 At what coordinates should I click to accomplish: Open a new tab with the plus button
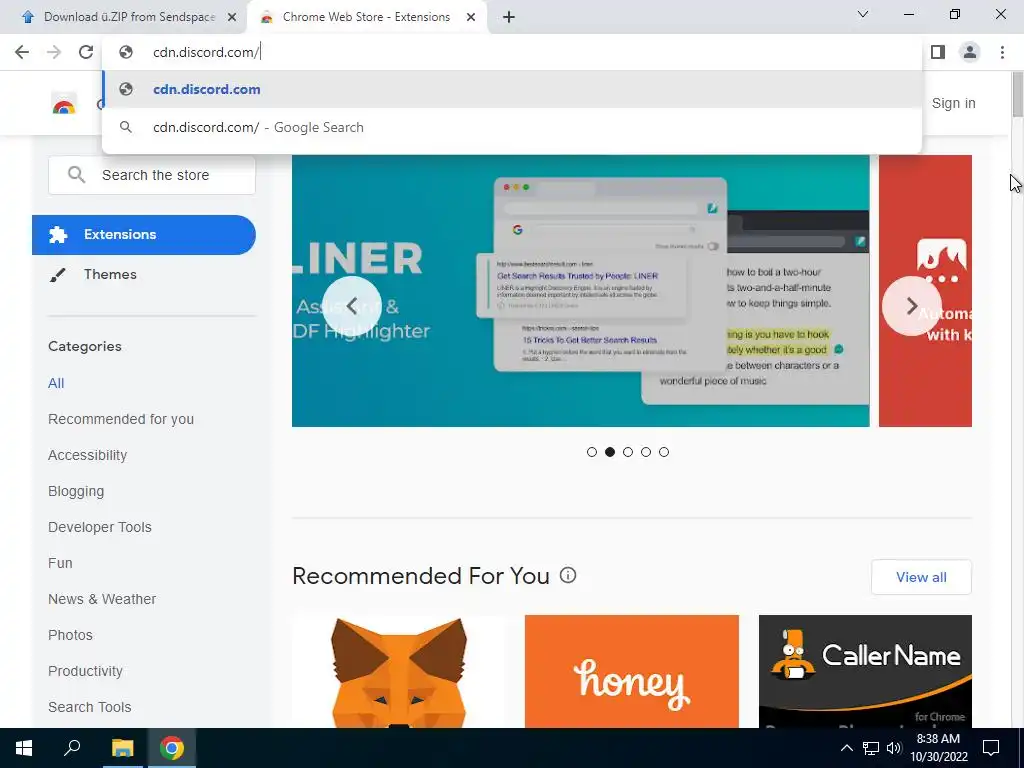point(509,17)
